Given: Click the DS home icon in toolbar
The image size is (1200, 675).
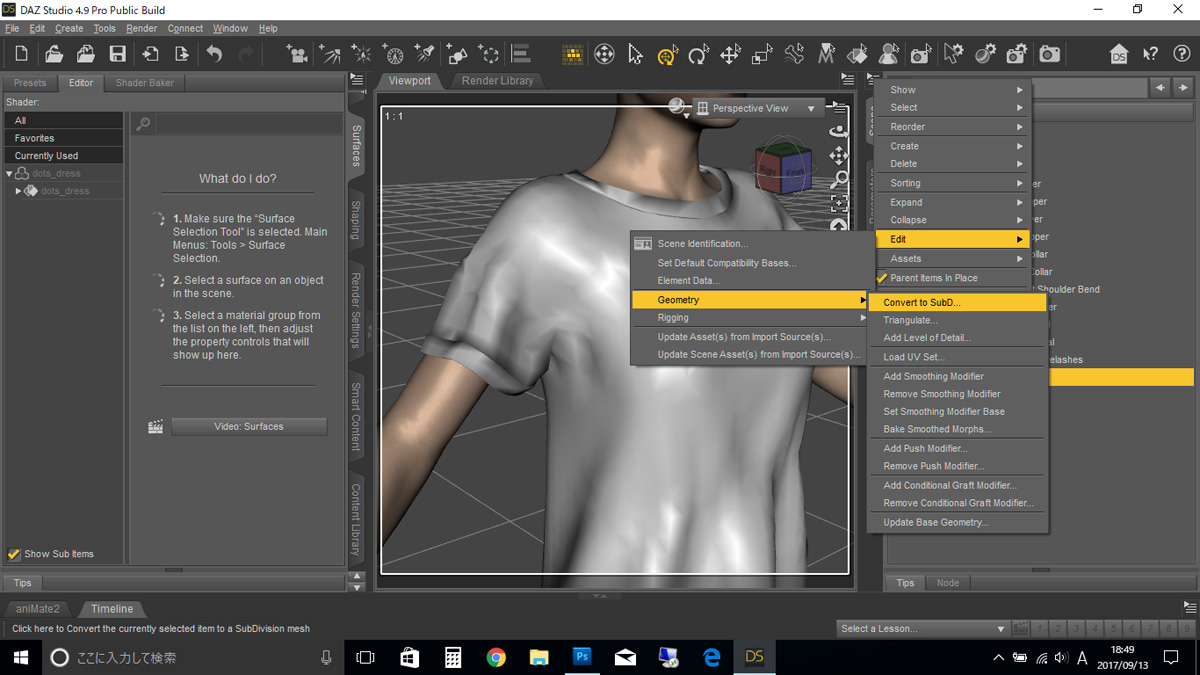Looking at the screenshot, I should pyautogui.click(x=1119, y=54).
